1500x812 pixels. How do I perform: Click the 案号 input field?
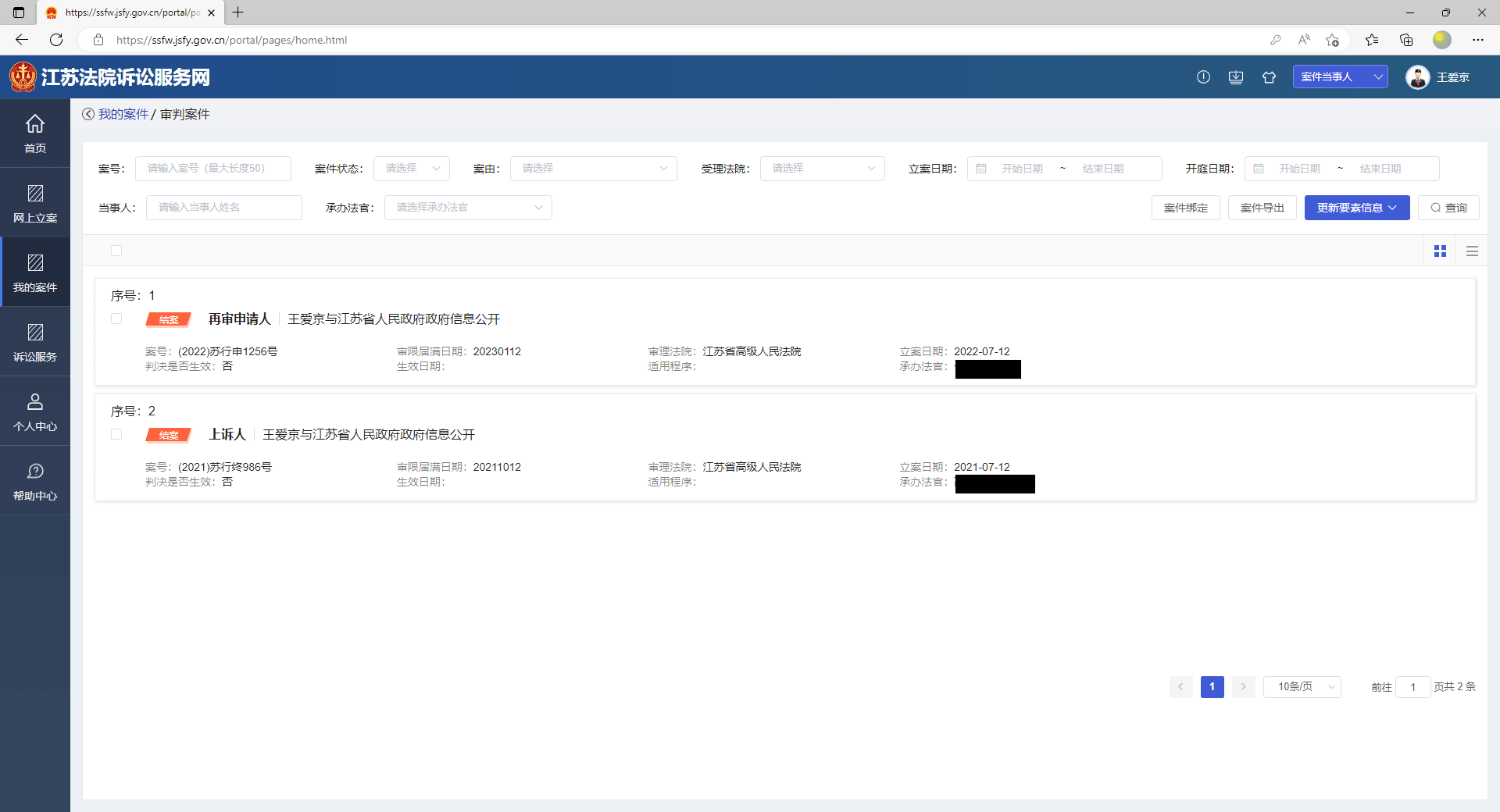point(212,169)
